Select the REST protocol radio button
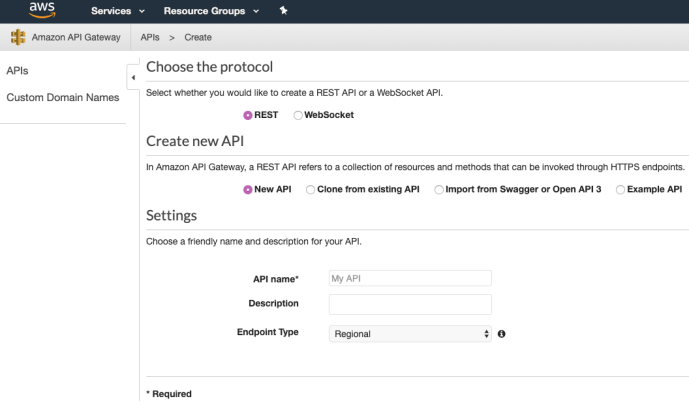Screen dimensions: 689x401 [x=248, y=115]
